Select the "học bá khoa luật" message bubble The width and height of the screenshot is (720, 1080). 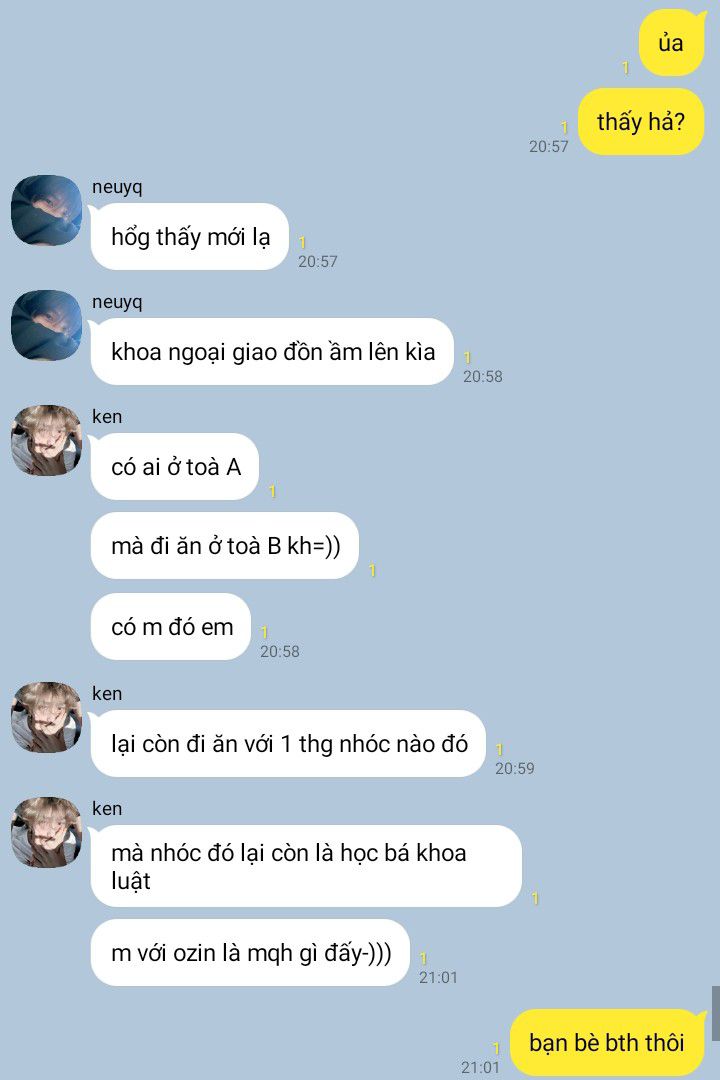tap(306, 866)
